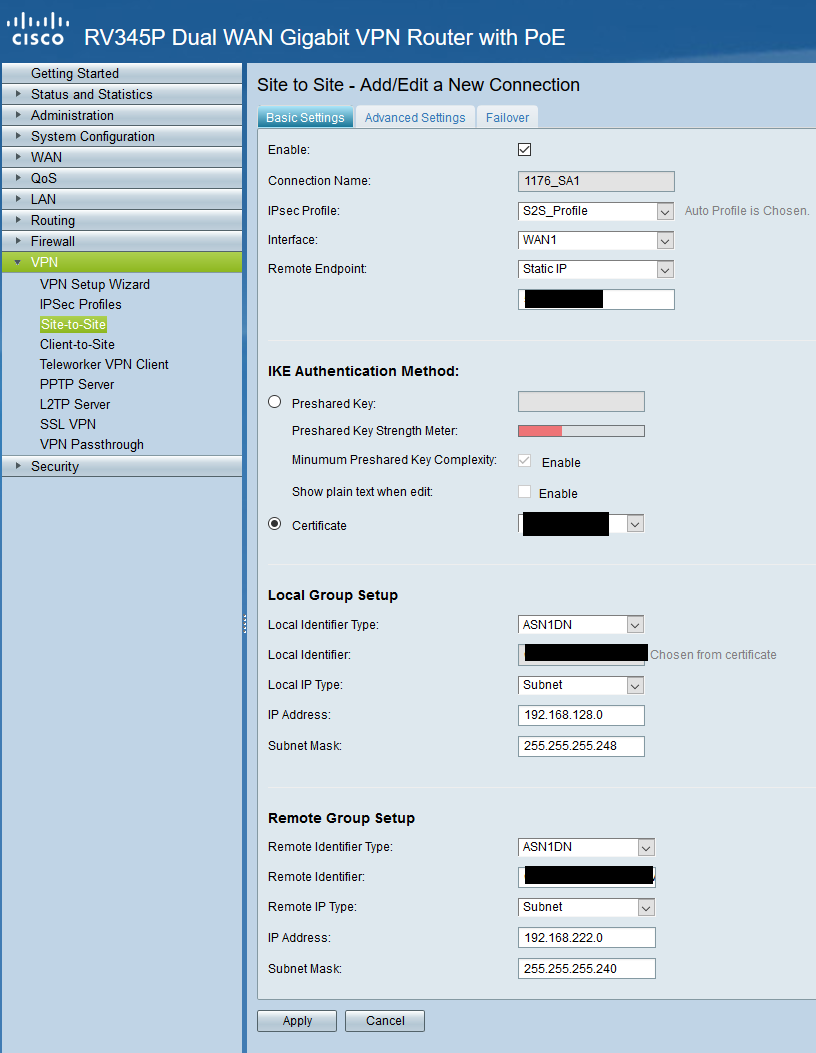
Task: Click the Preshared Key Strength Meter
Action: 580,431
